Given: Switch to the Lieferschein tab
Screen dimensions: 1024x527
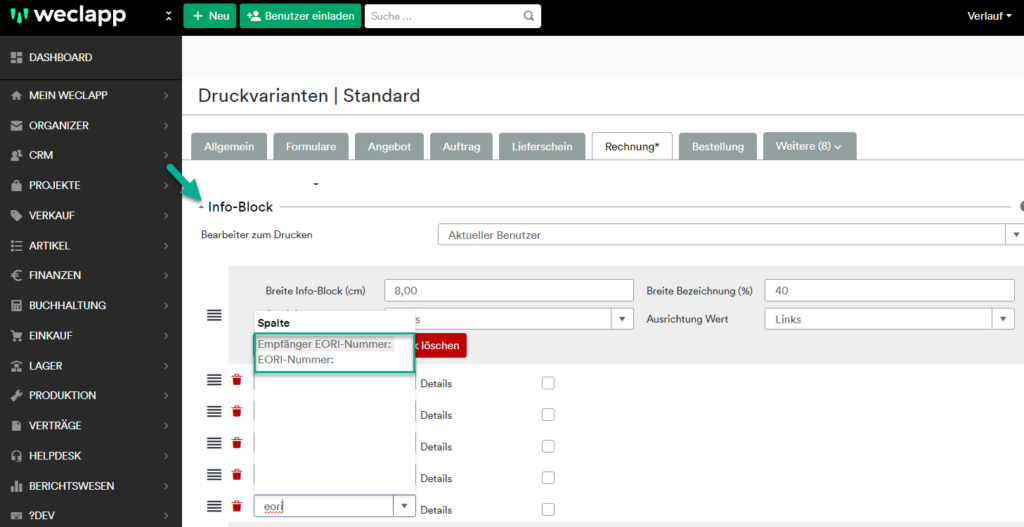Looking at the screenshot, I should (x=542, y=146).
